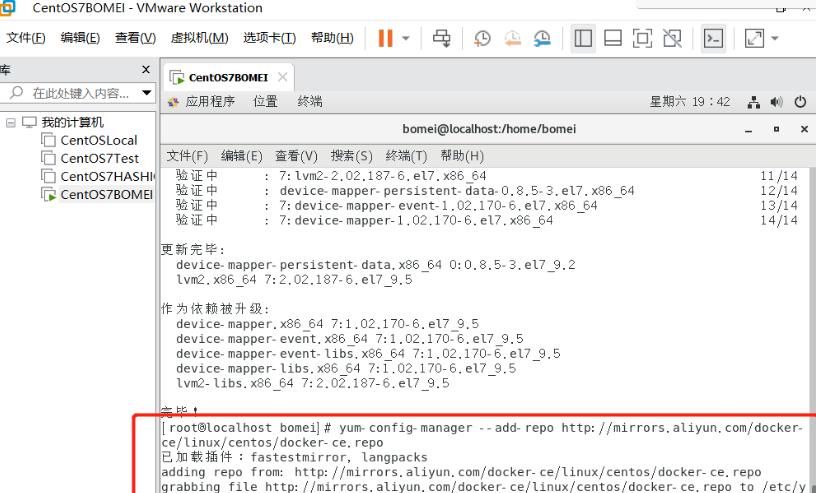Viewport: 816px width, 493px height.
Task: Click the stretch guest display icon
Action: 754,38
